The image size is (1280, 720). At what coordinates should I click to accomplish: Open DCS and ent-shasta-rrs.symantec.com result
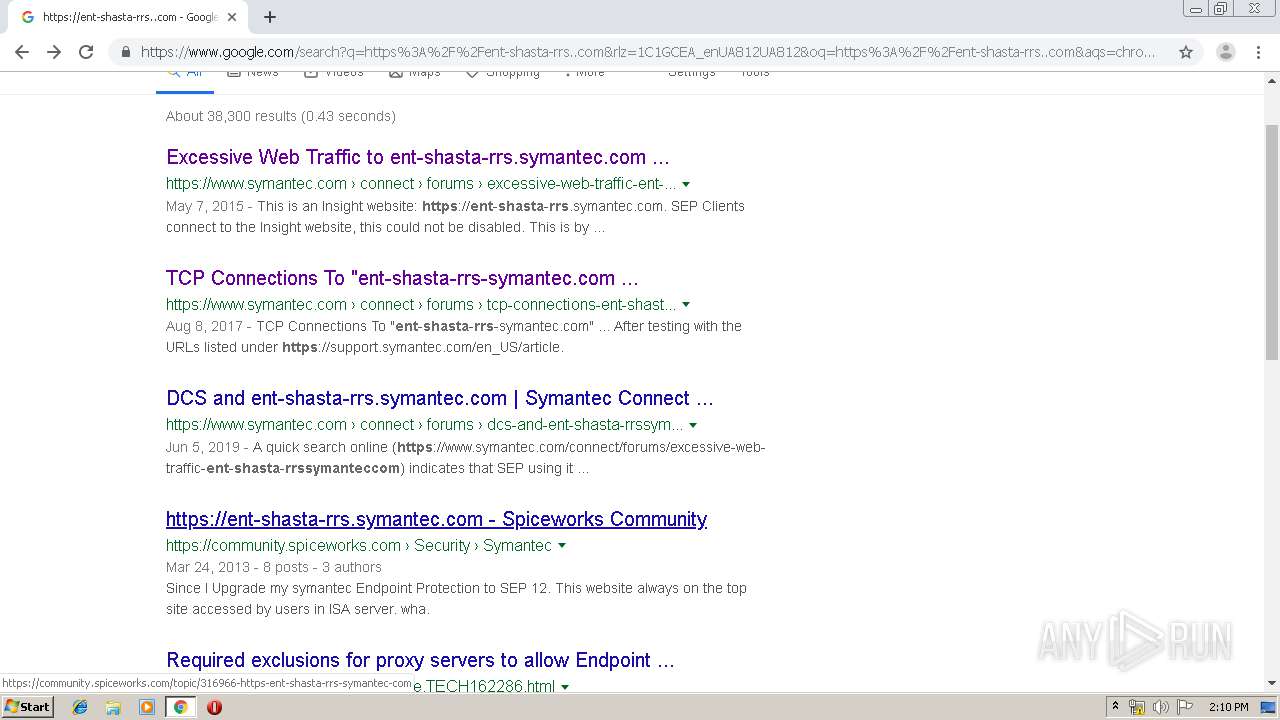(440, 398)
